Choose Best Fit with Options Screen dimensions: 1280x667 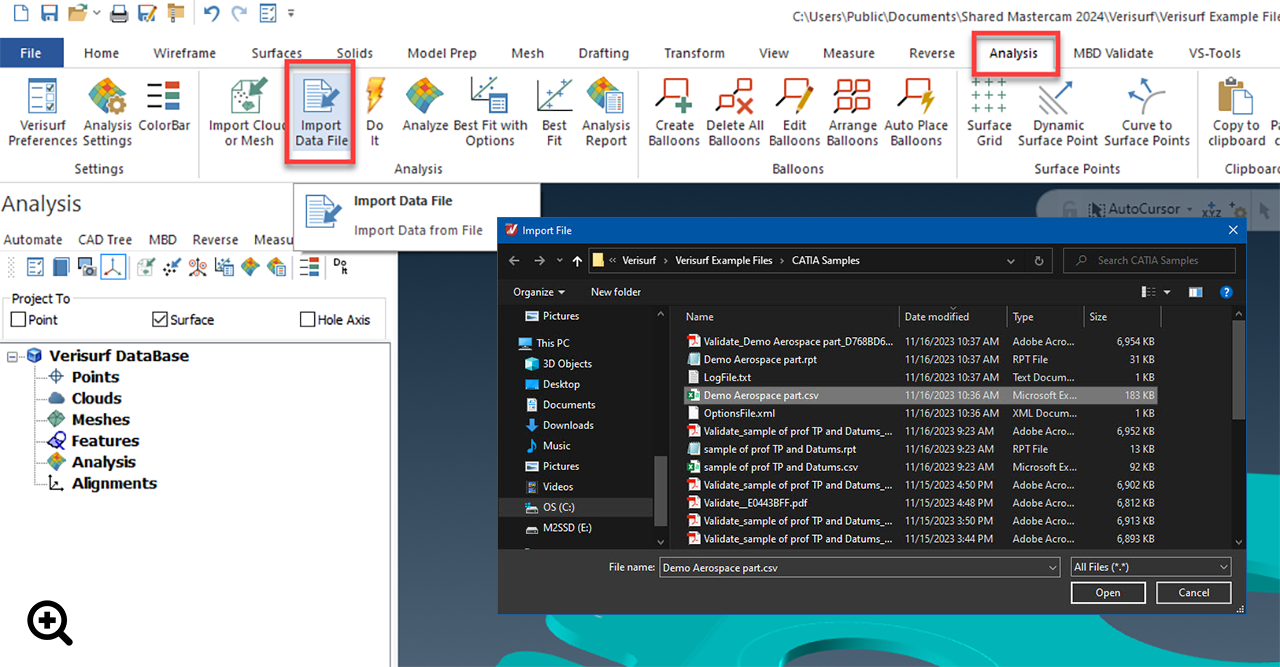490,111
